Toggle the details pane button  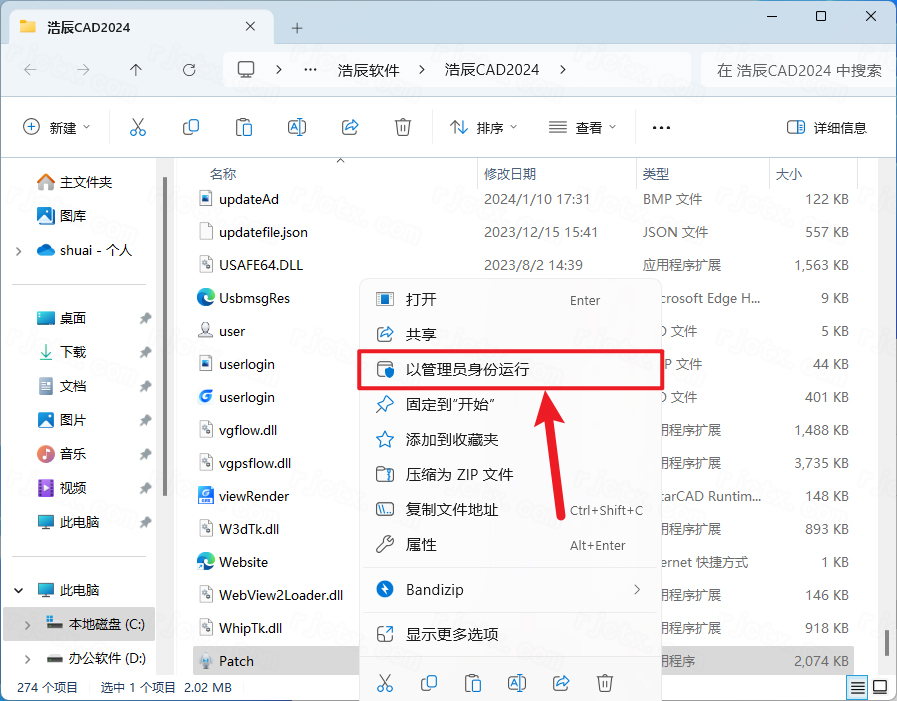(826, 127)
